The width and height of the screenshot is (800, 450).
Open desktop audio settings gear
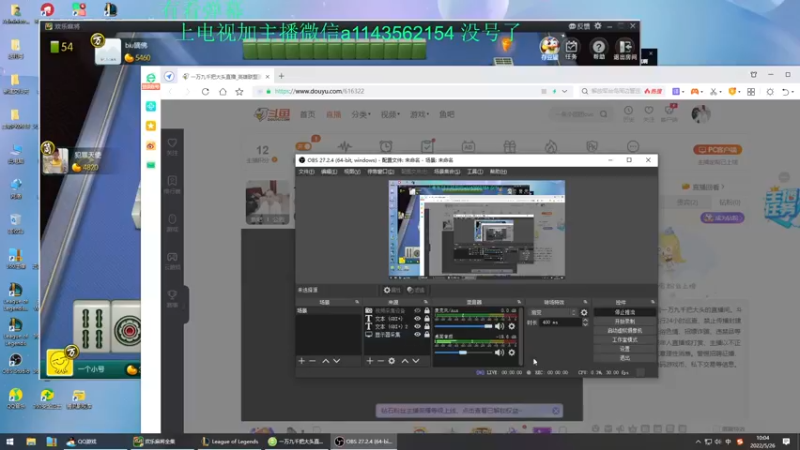(x=512, y=352)
